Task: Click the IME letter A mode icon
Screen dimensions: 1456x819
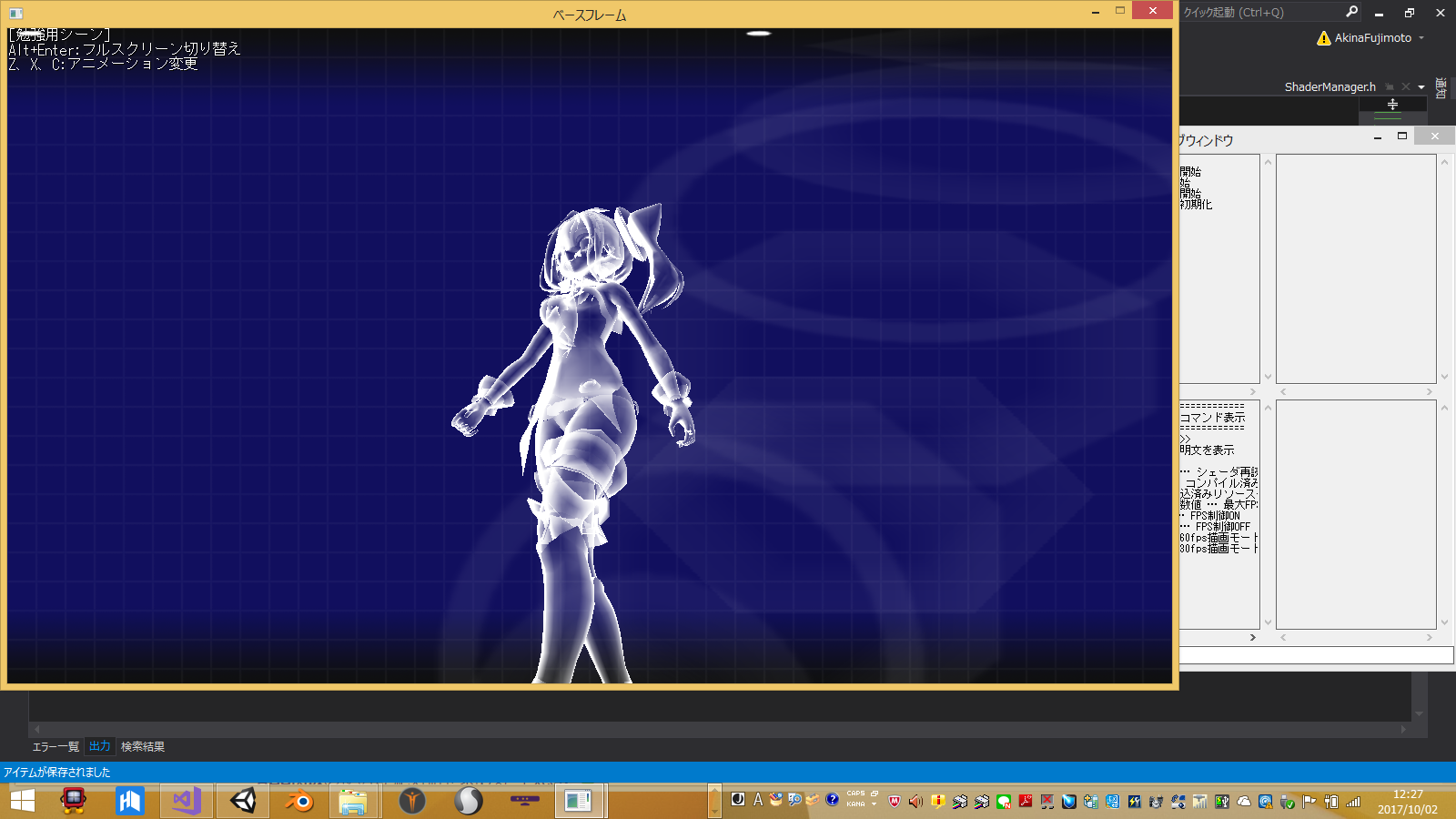Action: tap(757, 800)
